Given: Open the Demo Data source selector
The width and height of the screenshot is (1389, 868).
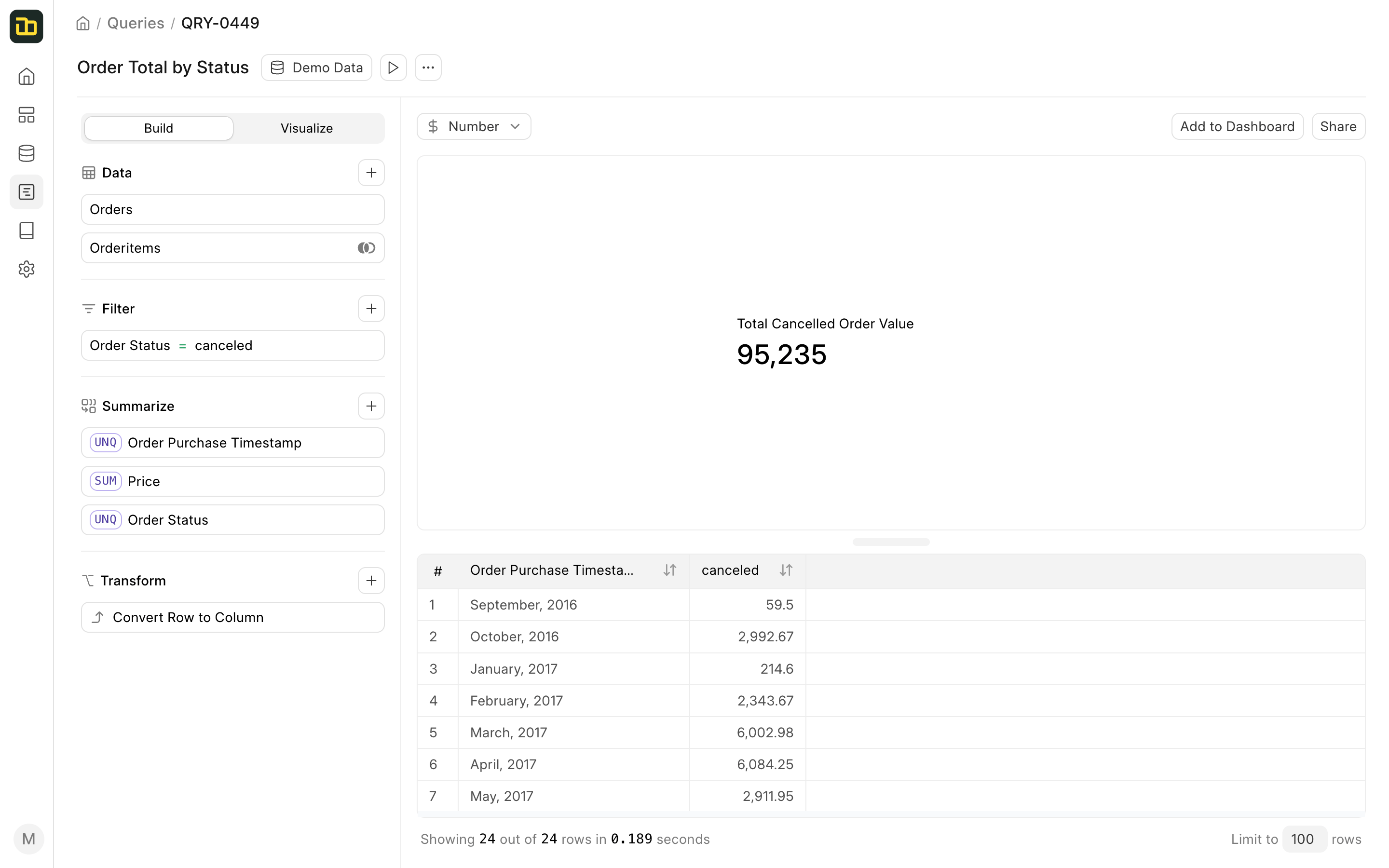Looking at the screenshot, I should tap(316, 68).
